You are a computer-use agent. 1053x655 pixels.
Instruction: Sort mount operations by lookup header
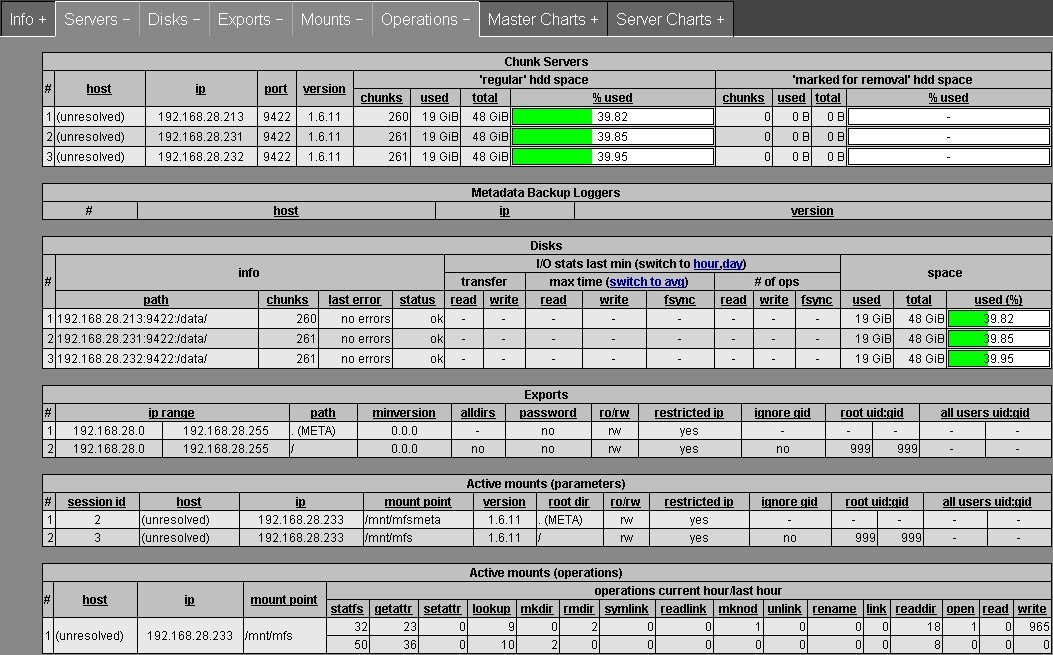[491, 609]
